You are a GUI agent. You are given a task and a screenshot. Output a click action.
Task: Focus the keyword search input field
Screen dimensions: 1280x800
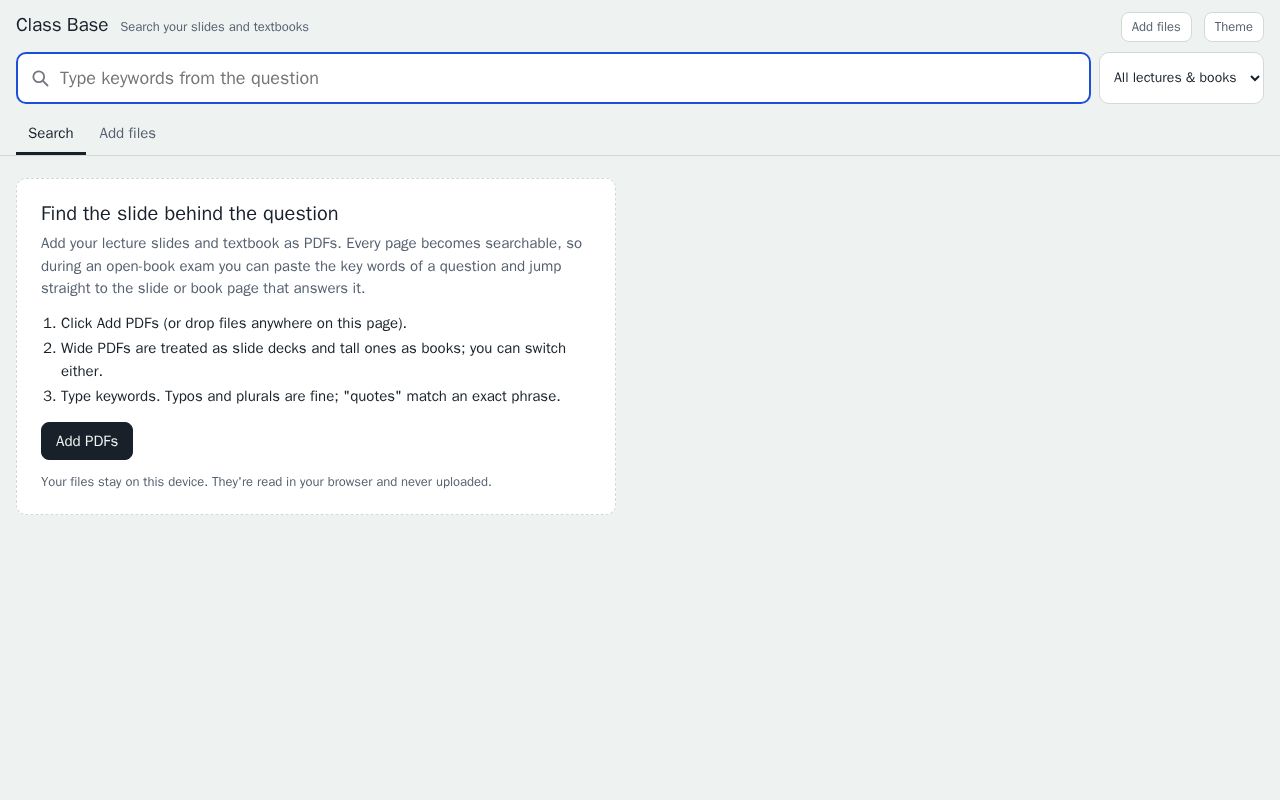tap(553, 78)
